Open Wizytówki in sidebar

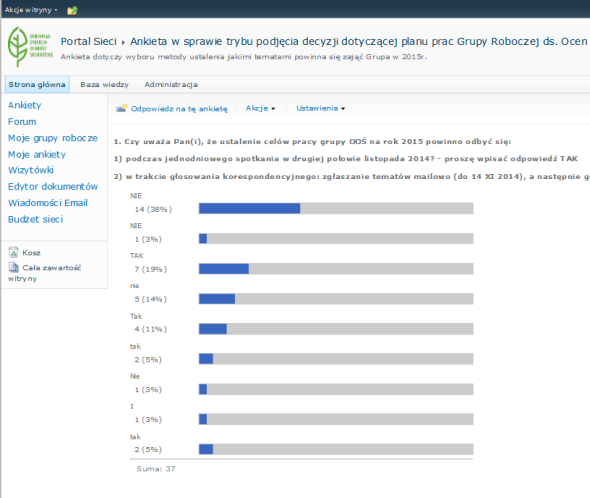pos(31,170)
